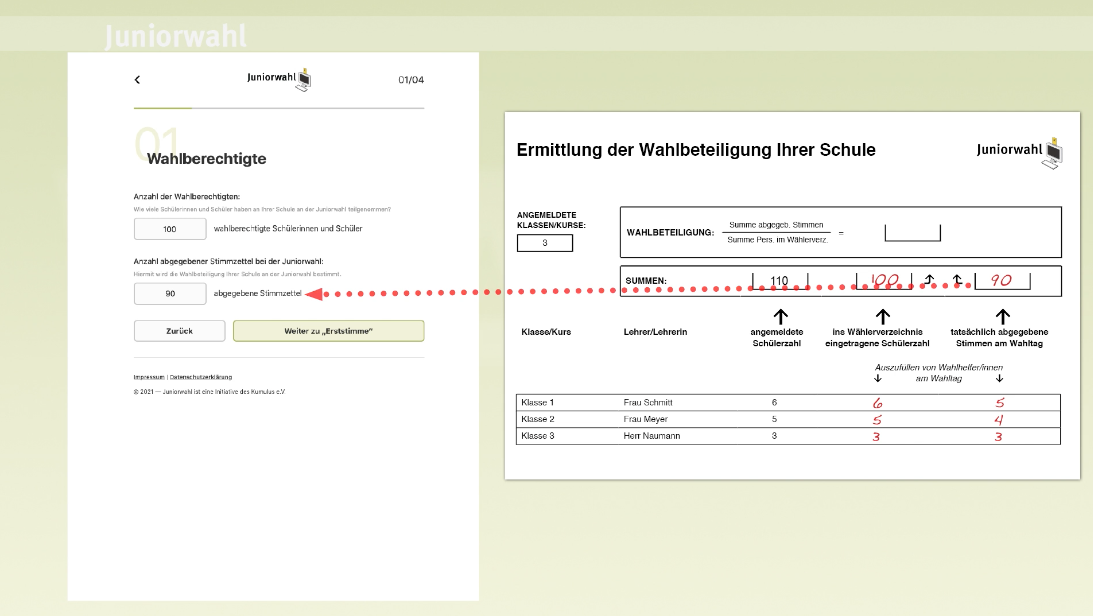
Task: Click the © 2021 Kumulus e.V. copyright line
Action: pos(209,392)
